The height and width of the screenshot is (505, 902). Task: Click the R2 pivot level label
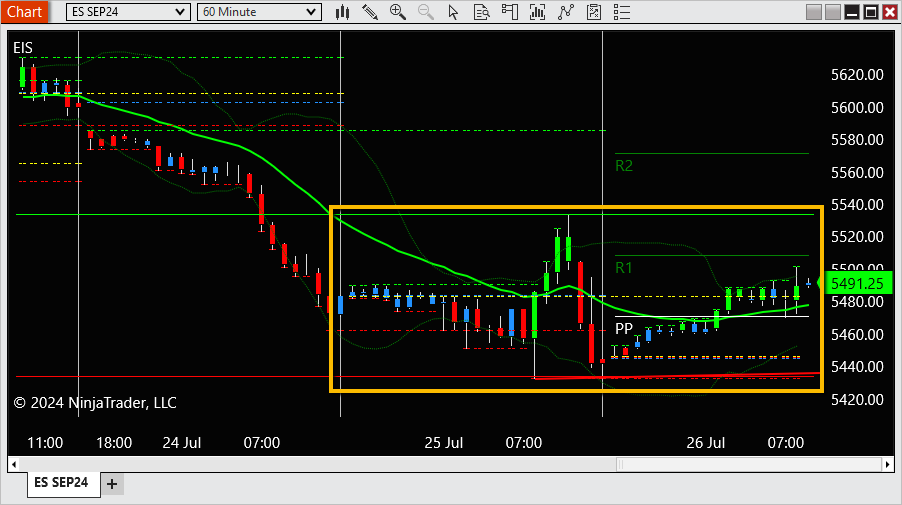[624, 166]
